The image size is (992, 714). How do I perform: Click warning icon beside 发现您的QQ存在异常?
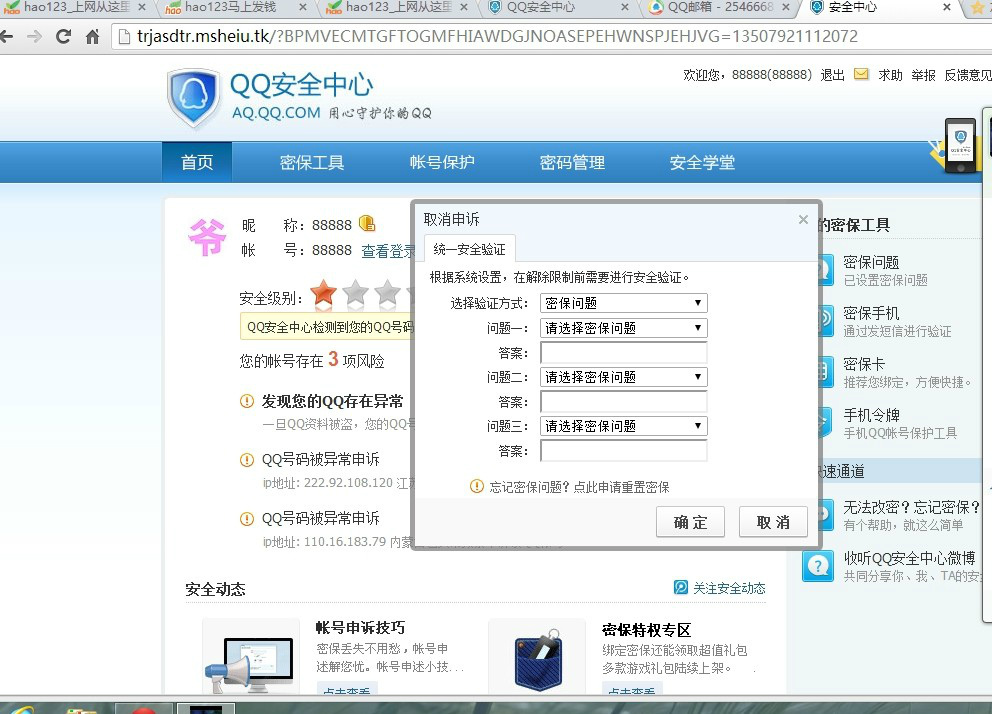tap(247, 401)
